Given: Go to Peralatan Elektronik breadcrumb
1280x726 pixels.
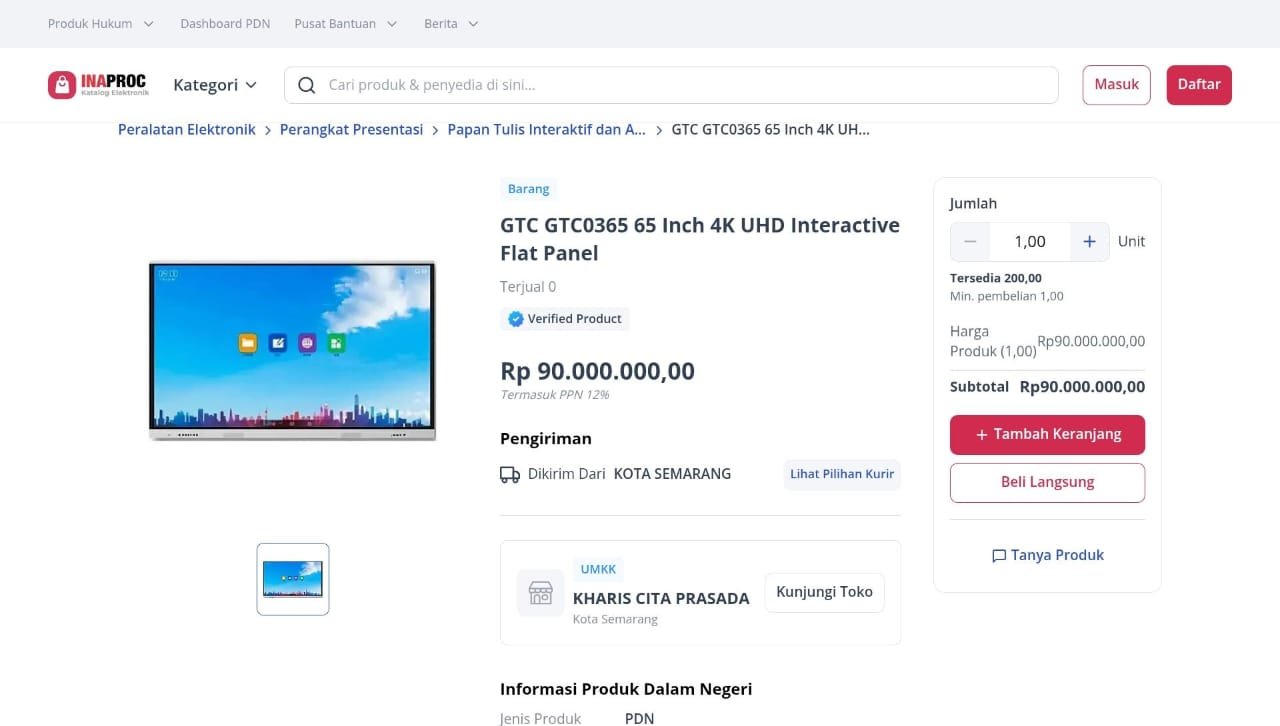Looking at the screenshot, I should point(187,130).
